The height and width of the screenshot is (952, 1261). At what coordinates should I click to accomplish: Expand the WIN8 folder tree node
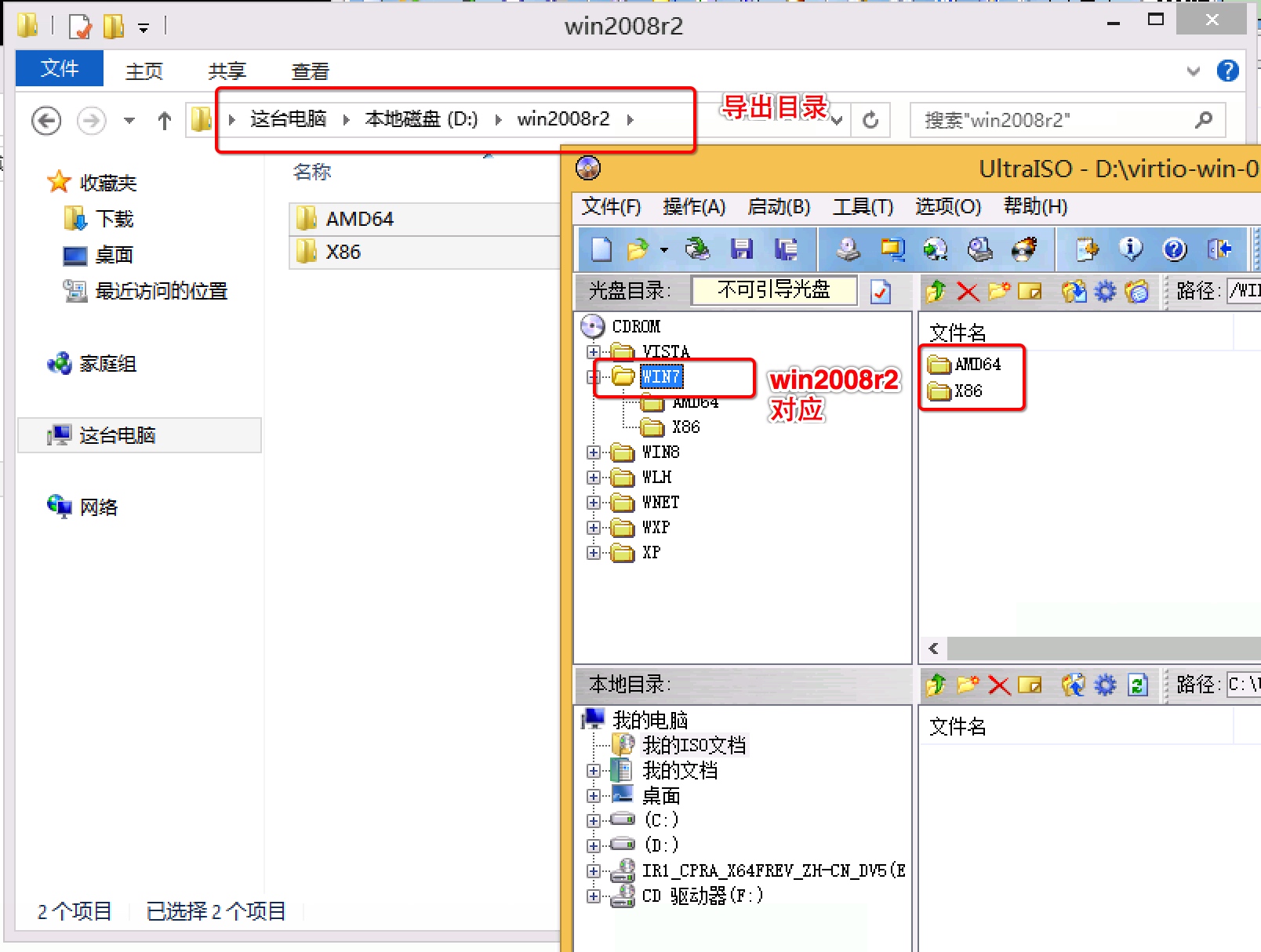click(594, 452)
